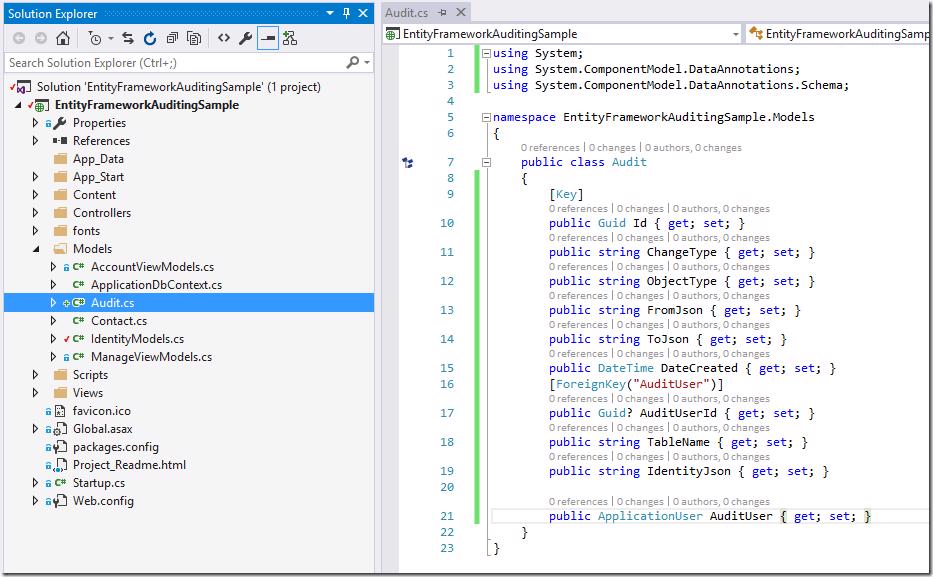Screen dimensions: 933x577
Task: Expand the Controllers folder arrow
Action: coord(35,213)
